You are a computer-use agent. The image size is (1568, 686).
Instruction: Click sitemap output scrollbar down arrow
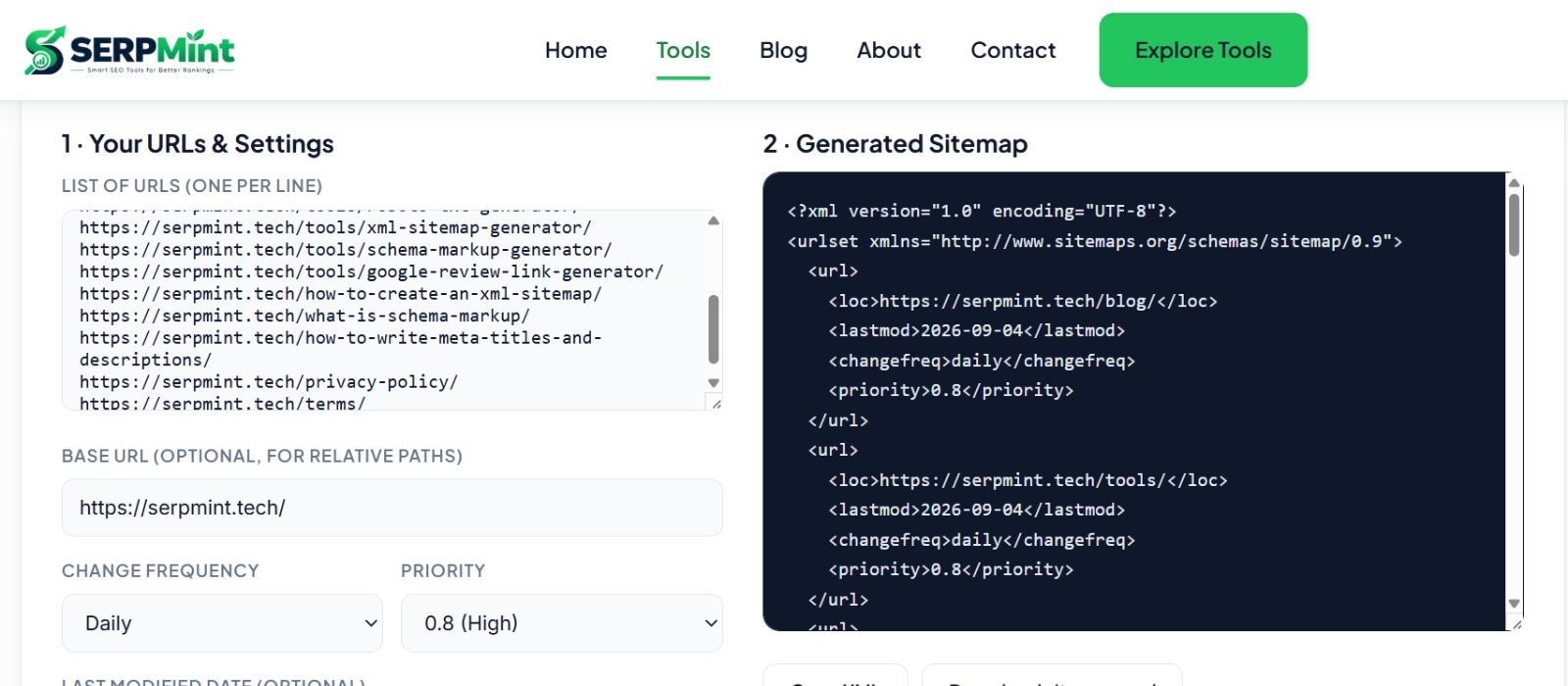[x=1514, y=604]
